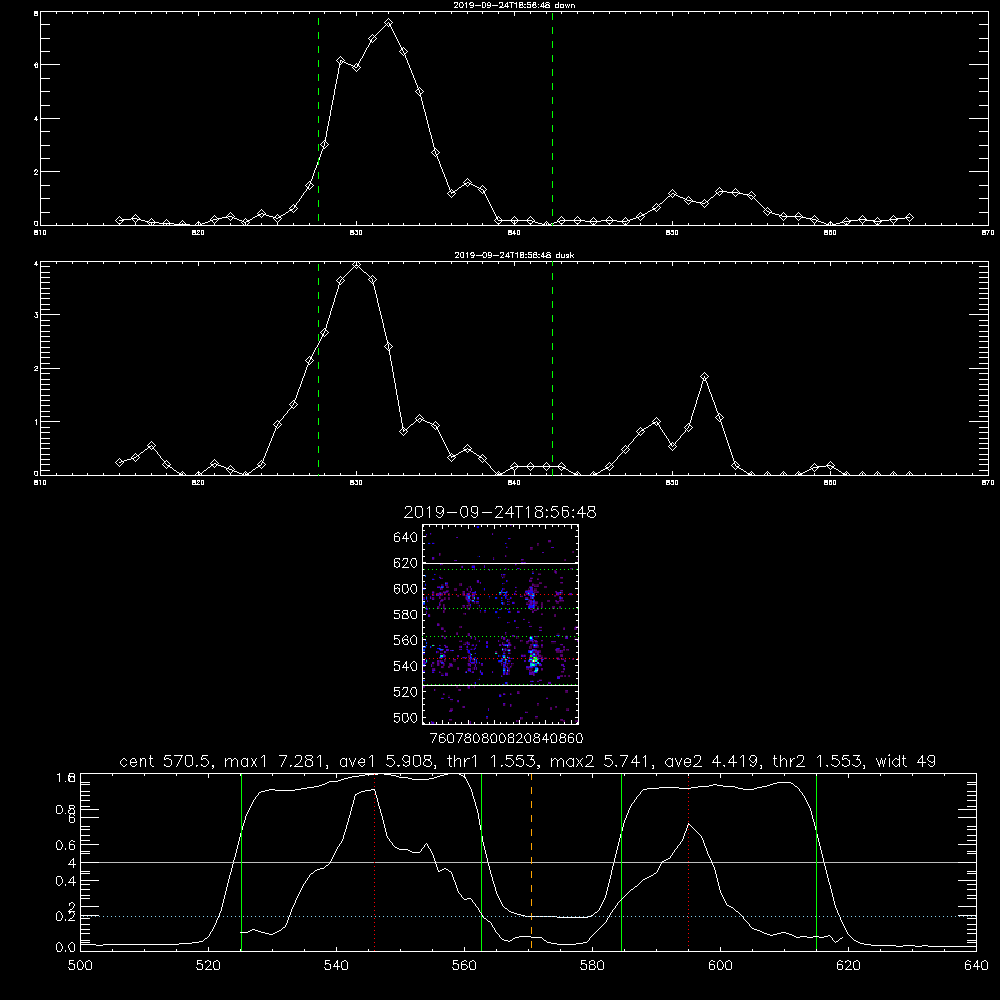Select "max2 5.741" in the stats line
The image size is (1000, 1000).
(x=596, y=761)
